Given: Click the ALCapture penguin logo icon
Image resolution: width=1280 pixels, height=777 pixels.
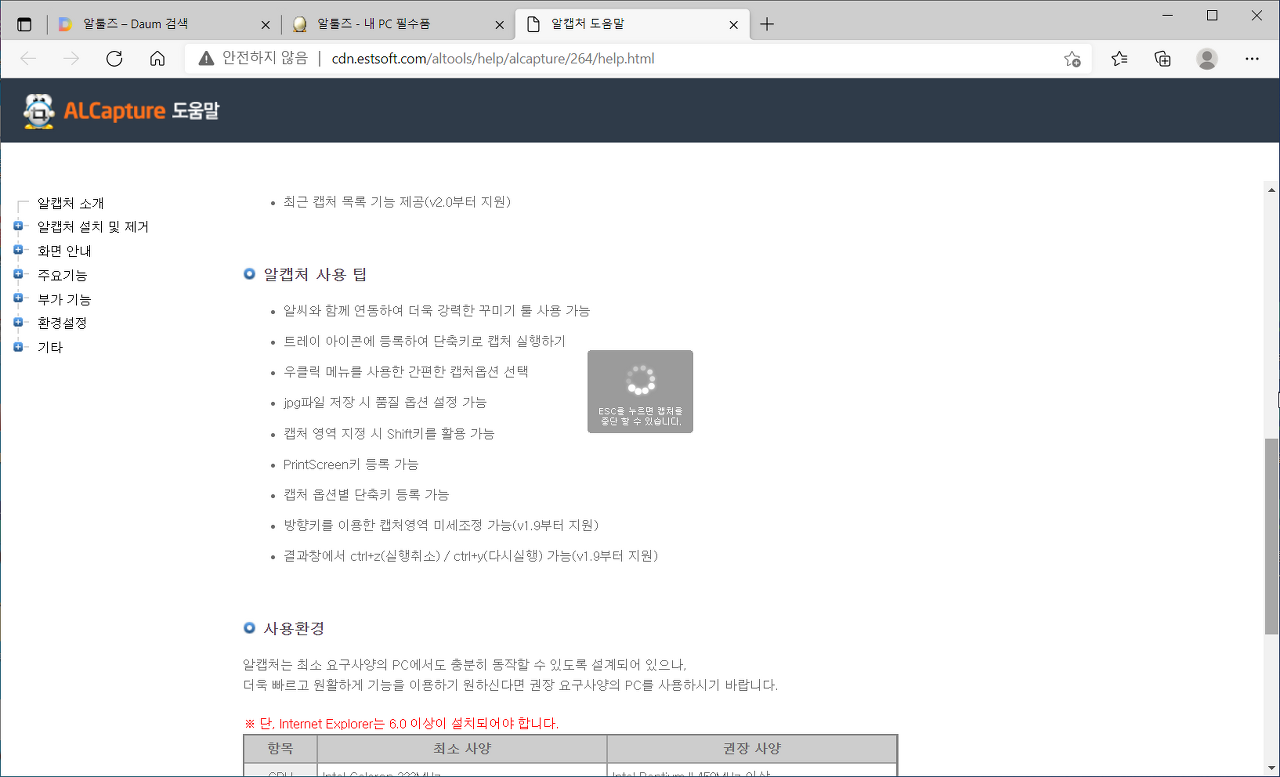Looking at the screenshot, I should click(39, 111).
